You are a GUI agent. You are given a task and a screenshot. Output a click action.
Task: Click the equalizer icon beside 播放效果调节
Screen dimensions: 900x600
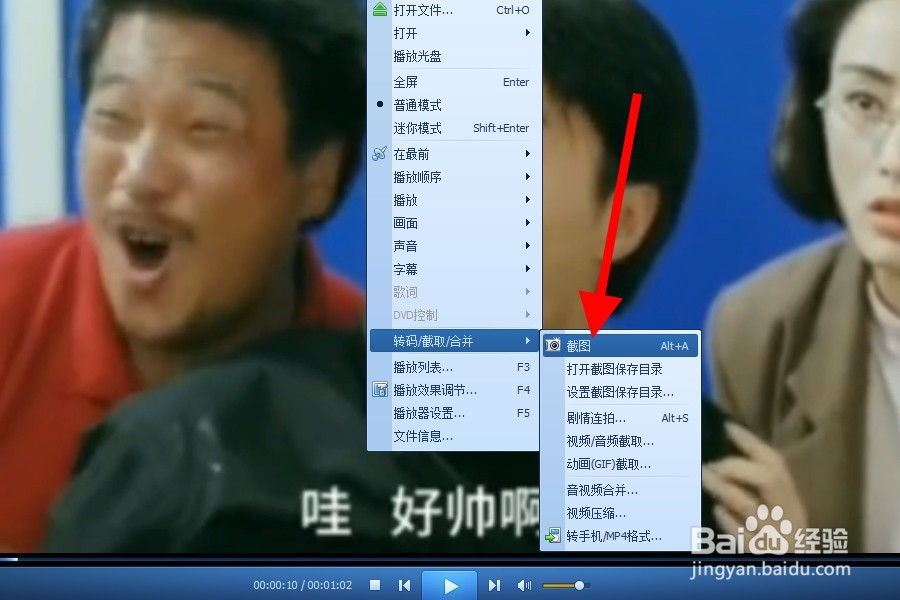tap(379, 390)
